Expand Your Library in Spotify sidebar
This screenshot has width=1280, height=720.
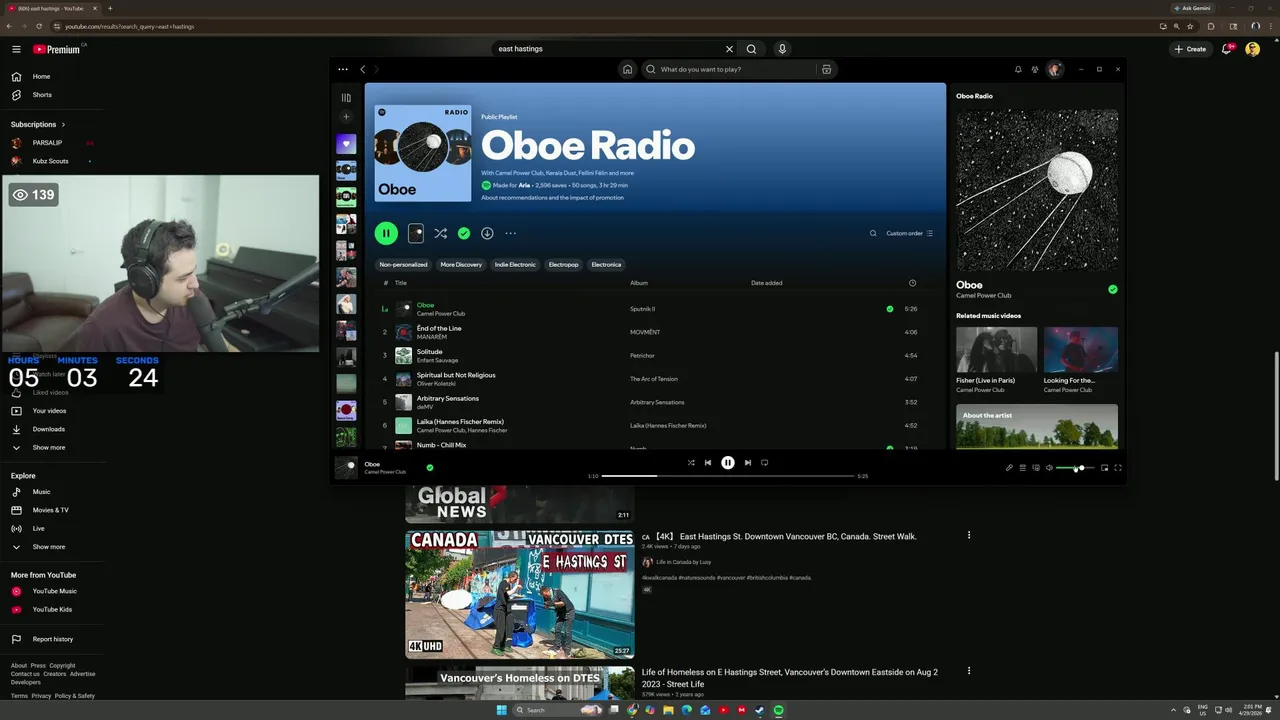coord(346,98)
